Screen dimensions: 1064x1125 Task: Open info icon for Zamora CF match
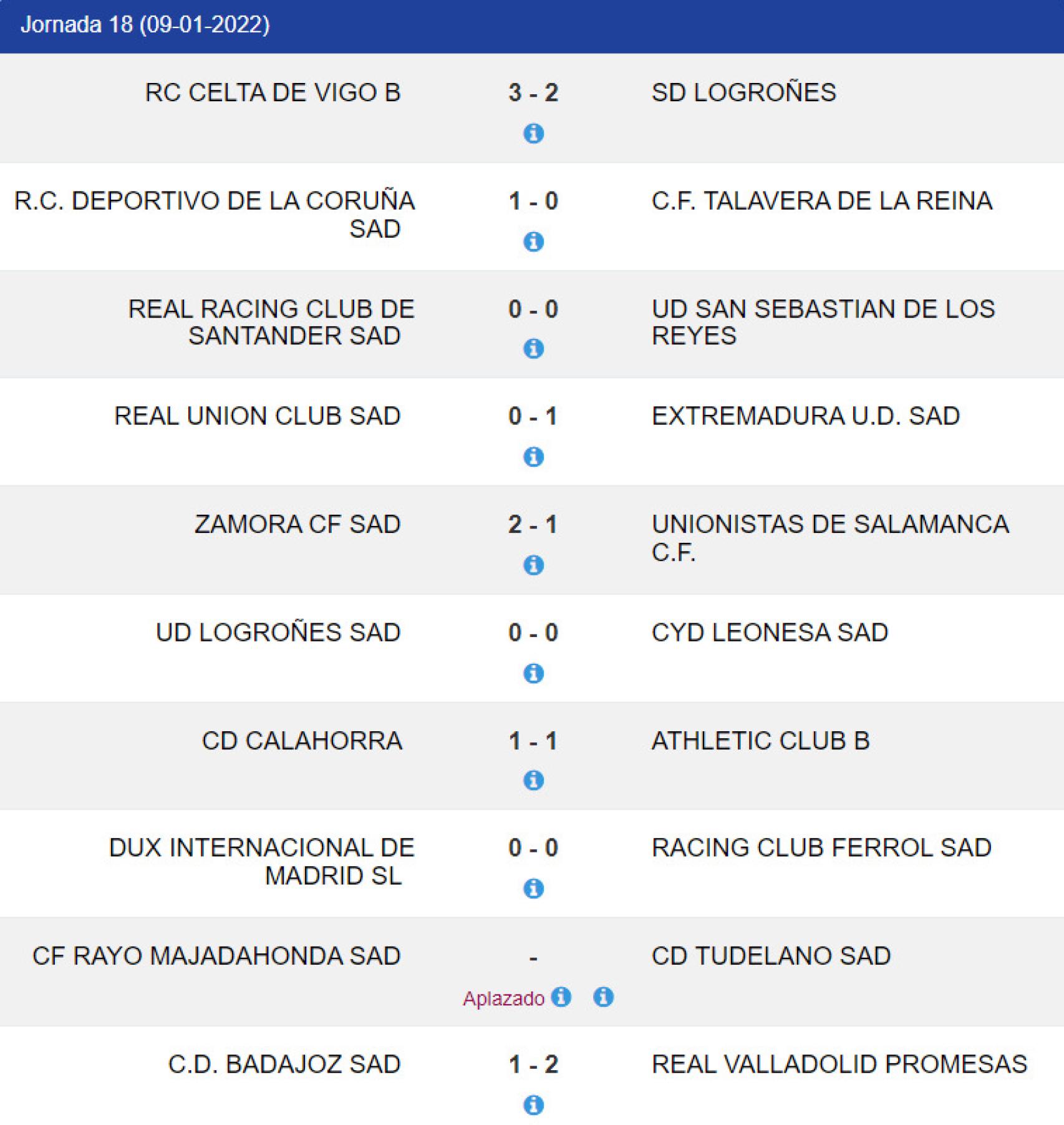click(x=533, y=565)
